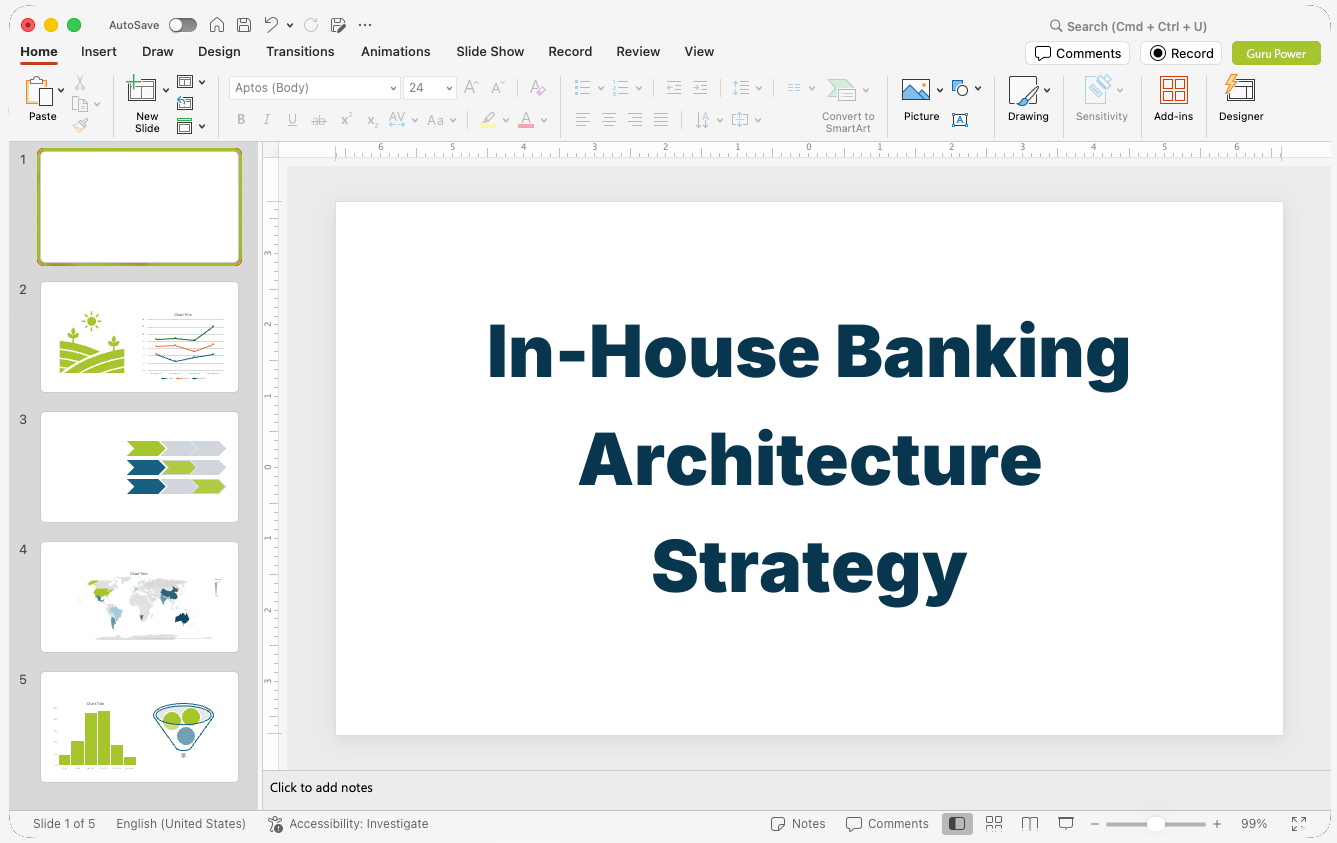Open the font size 24 dropdown
This screenshot has width=1337, height=843.
click(449, 88)
